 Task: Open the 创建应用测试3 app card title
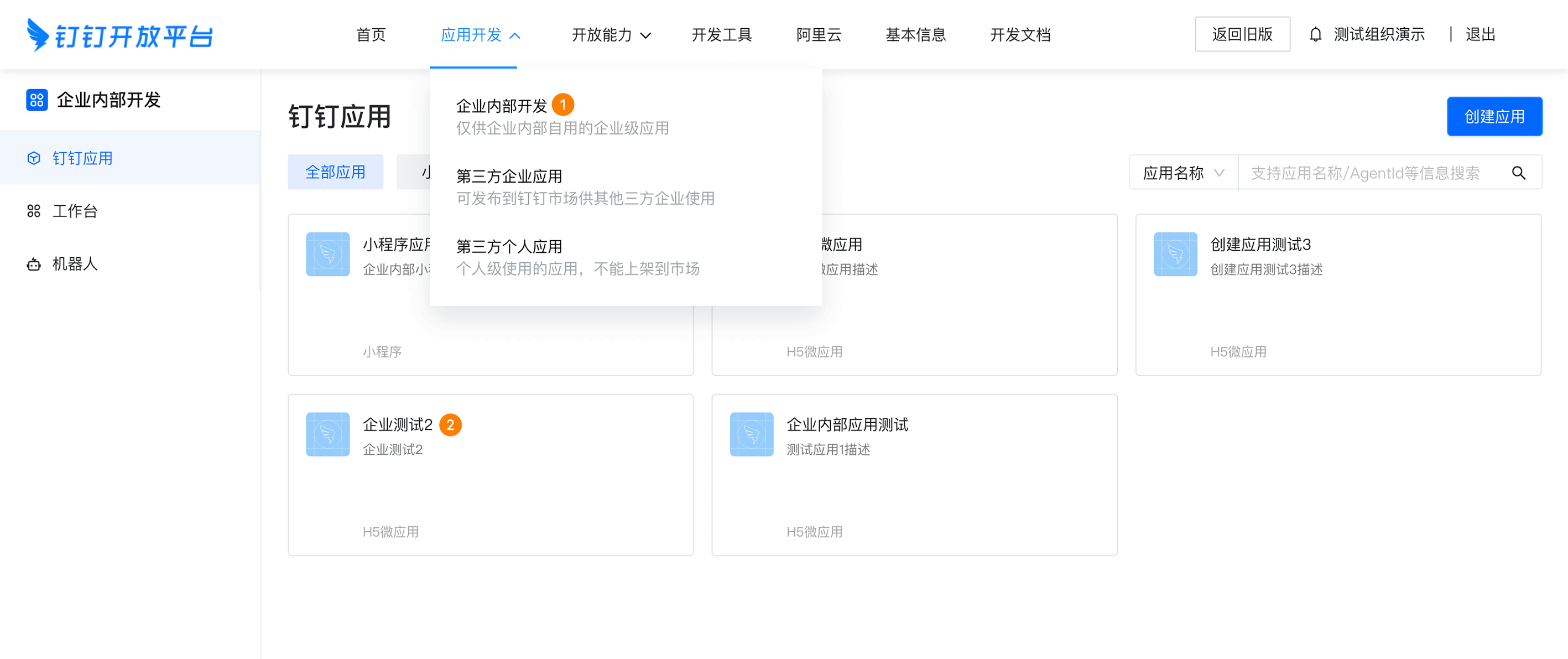(1260, 244)
